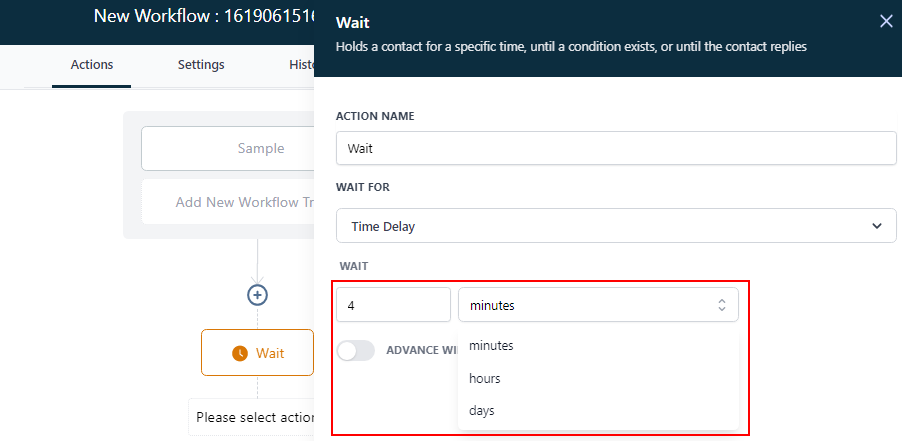Expand the Time Delay dropdown chevron
Screen dimensions: 902x441
tap(876, 226)
